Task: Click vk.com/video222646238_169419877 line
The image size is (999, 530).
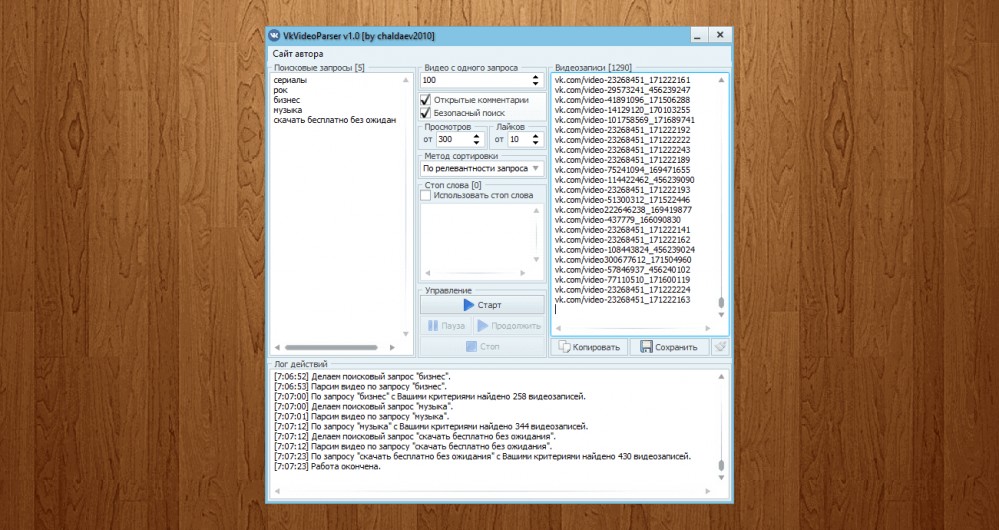Action: pos(623,210)
